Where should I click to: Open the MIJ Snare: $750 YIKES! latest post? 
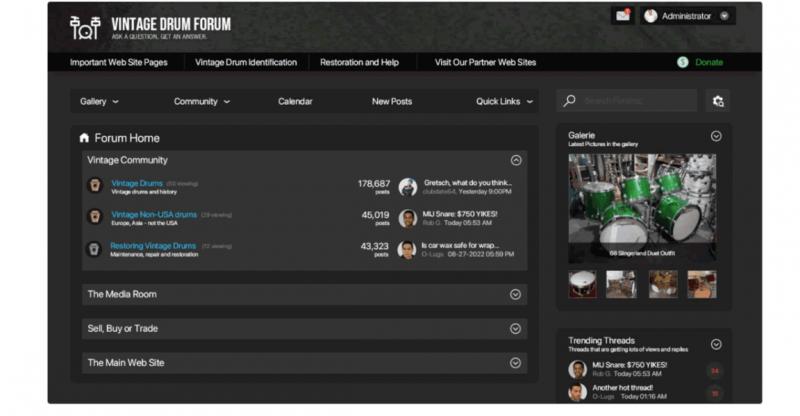459,213
